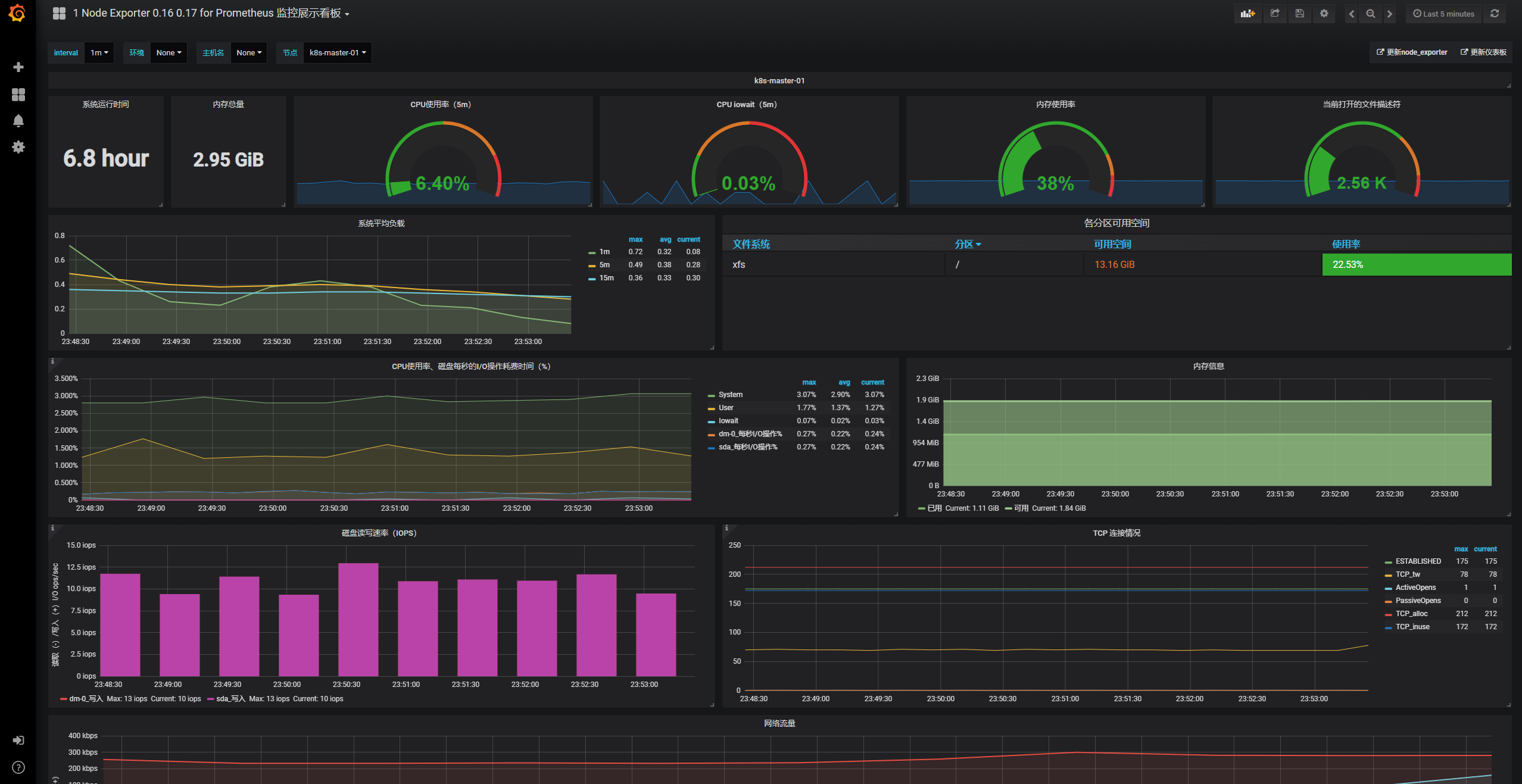Zoom out time range magnifier icon
Image resolution: width=1522 pixels, height=784 pixels.
coord(1370,14)
